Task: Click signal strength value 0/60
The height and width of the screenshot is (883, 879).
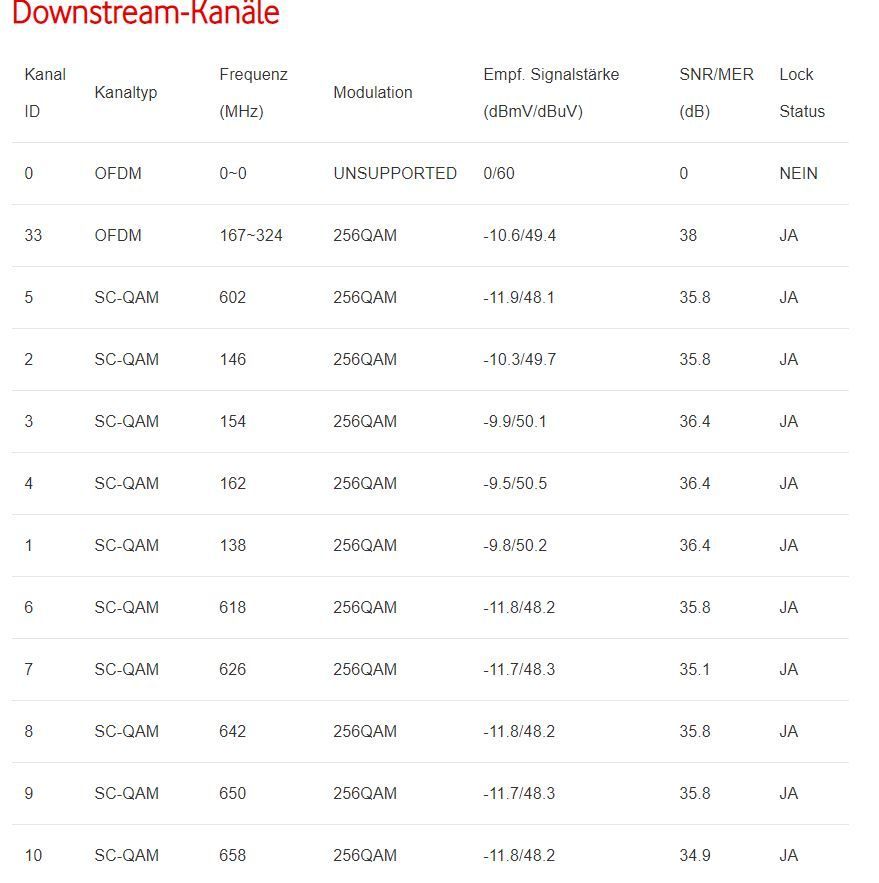Action: click(x=499, y=173)
